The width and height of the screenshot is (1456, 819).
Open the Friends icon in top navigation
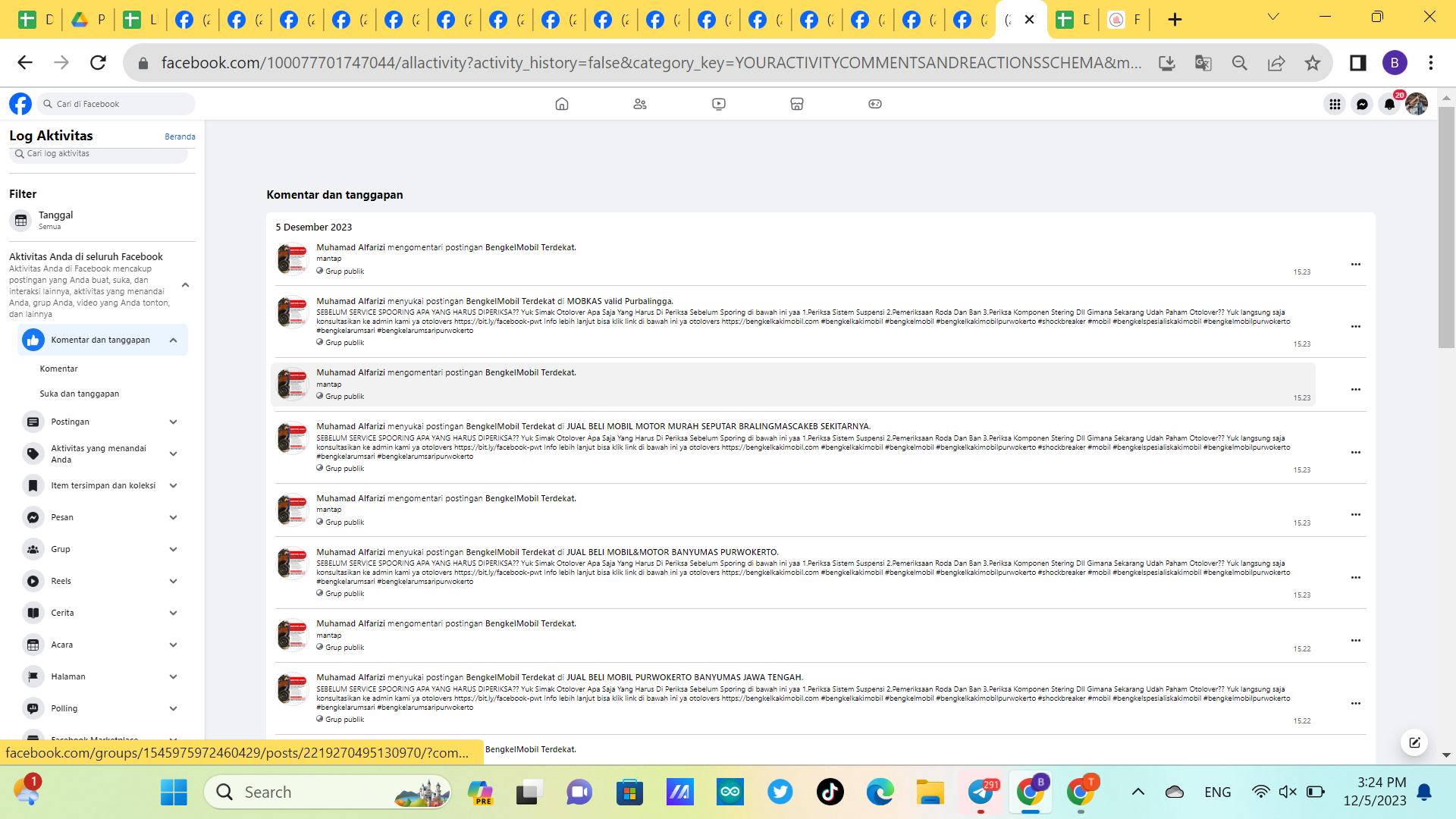[640, 104]
